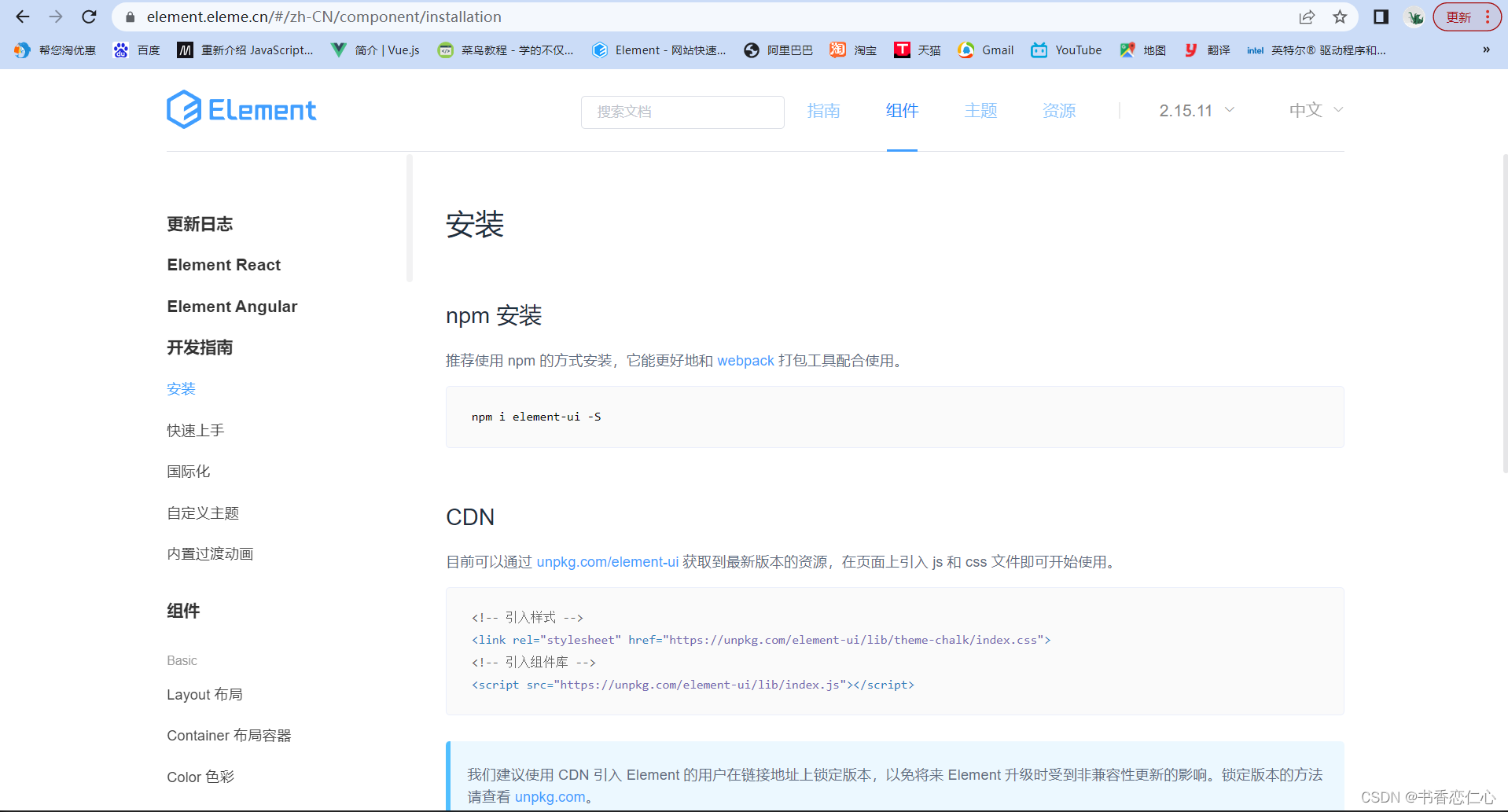
Task: Select 国际化 in sidebar
Action: coord(188,472)
